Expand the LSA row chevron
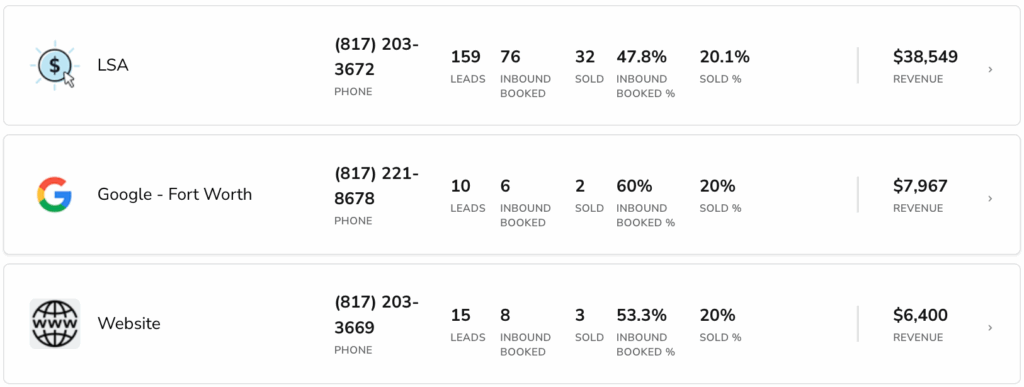The image size is (1024, 387). tap(990, 69)
